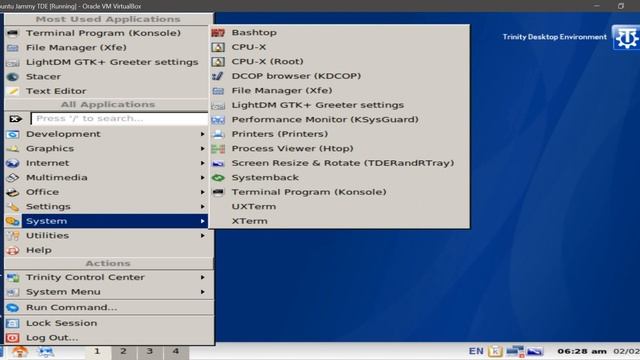Expand the Multimedia submenu arrow
Viewport: 640px width, 360px height.
click(202, 178)
